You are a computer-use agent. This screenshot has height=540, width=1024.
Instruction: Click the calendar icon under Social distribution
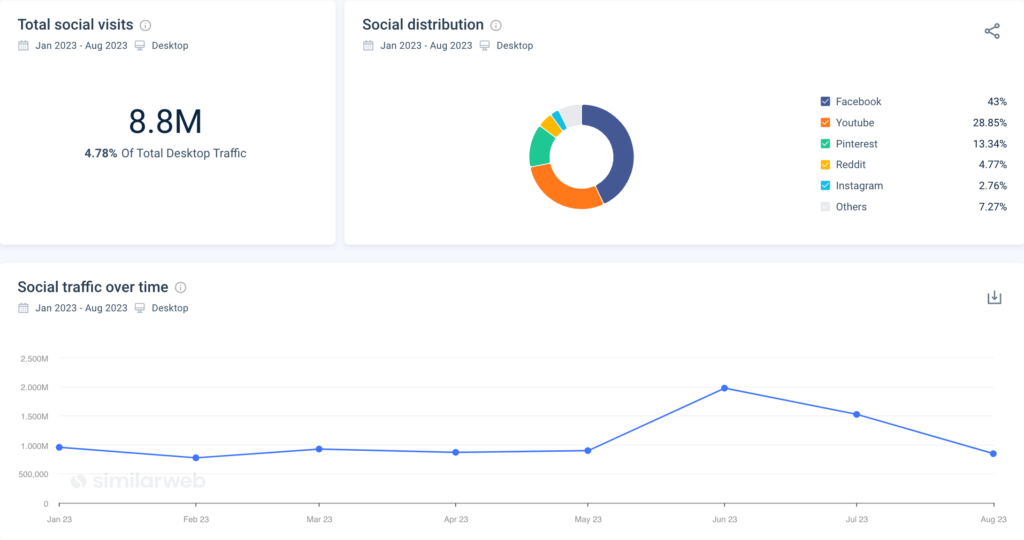tap(368, 46)
